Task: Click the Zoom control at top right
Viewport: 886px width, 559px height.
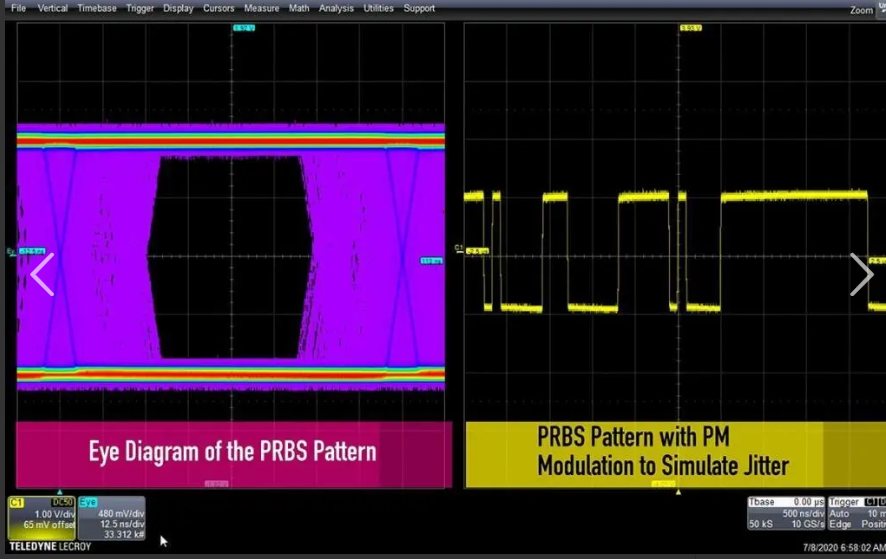Action: click(861, 10)
